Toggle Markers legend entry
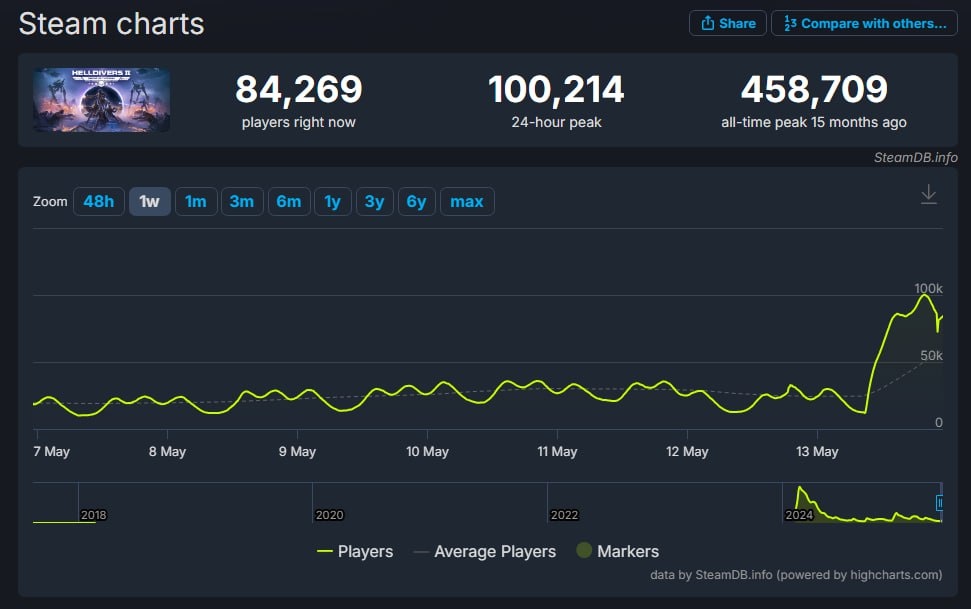 coord(617,551)
